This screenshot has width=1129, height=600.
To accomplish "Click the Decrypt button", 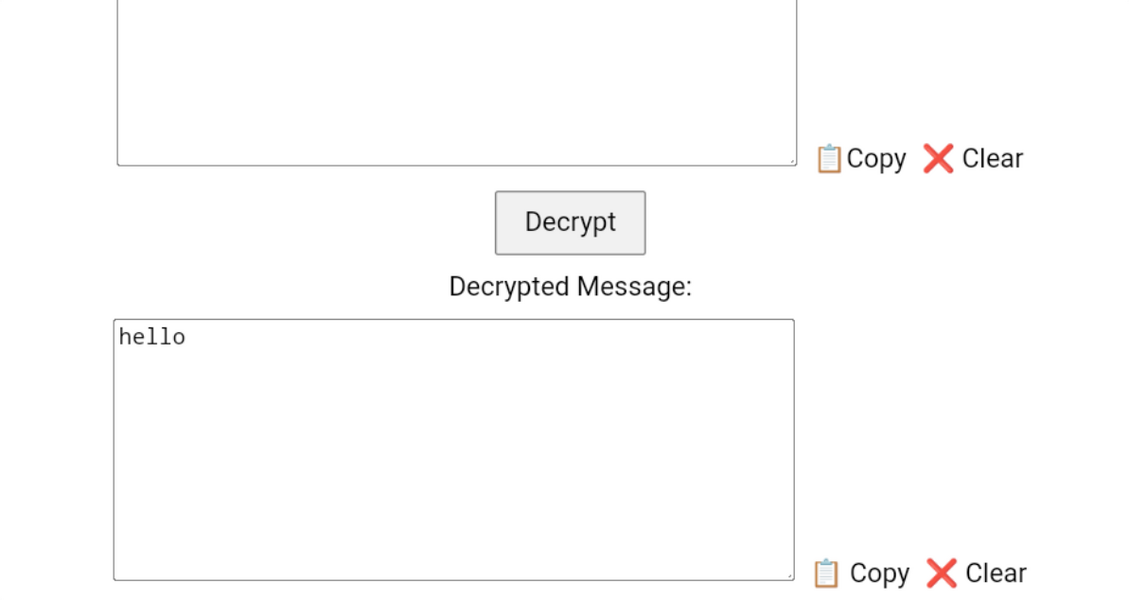I will pos(570,223).
